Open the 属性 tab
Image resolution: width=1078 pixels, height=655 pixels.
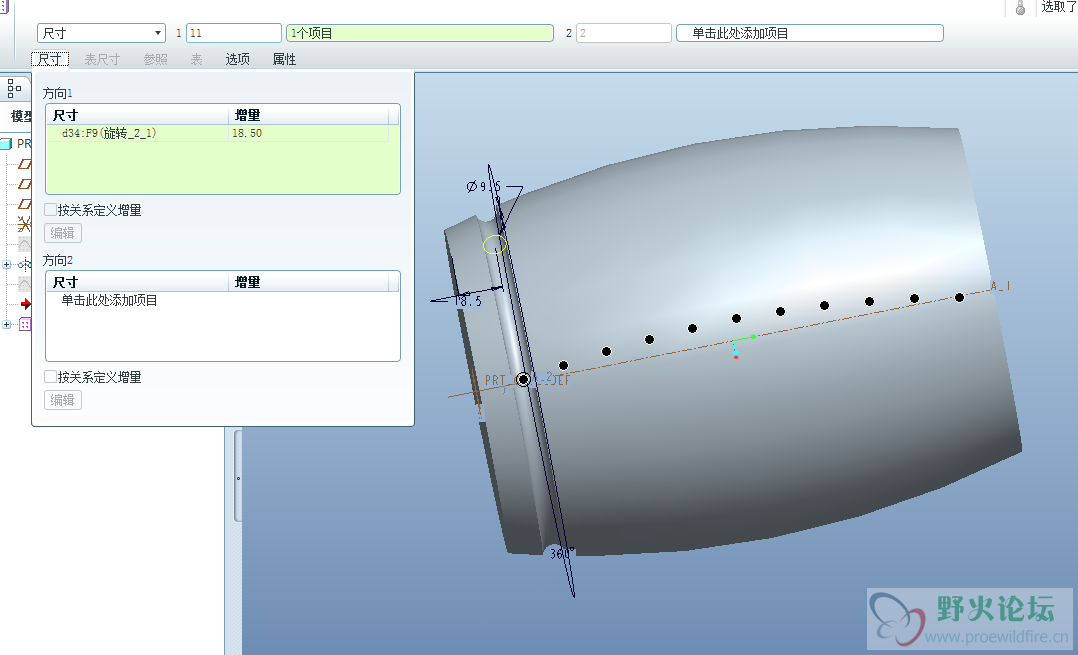tap(284, 59)
